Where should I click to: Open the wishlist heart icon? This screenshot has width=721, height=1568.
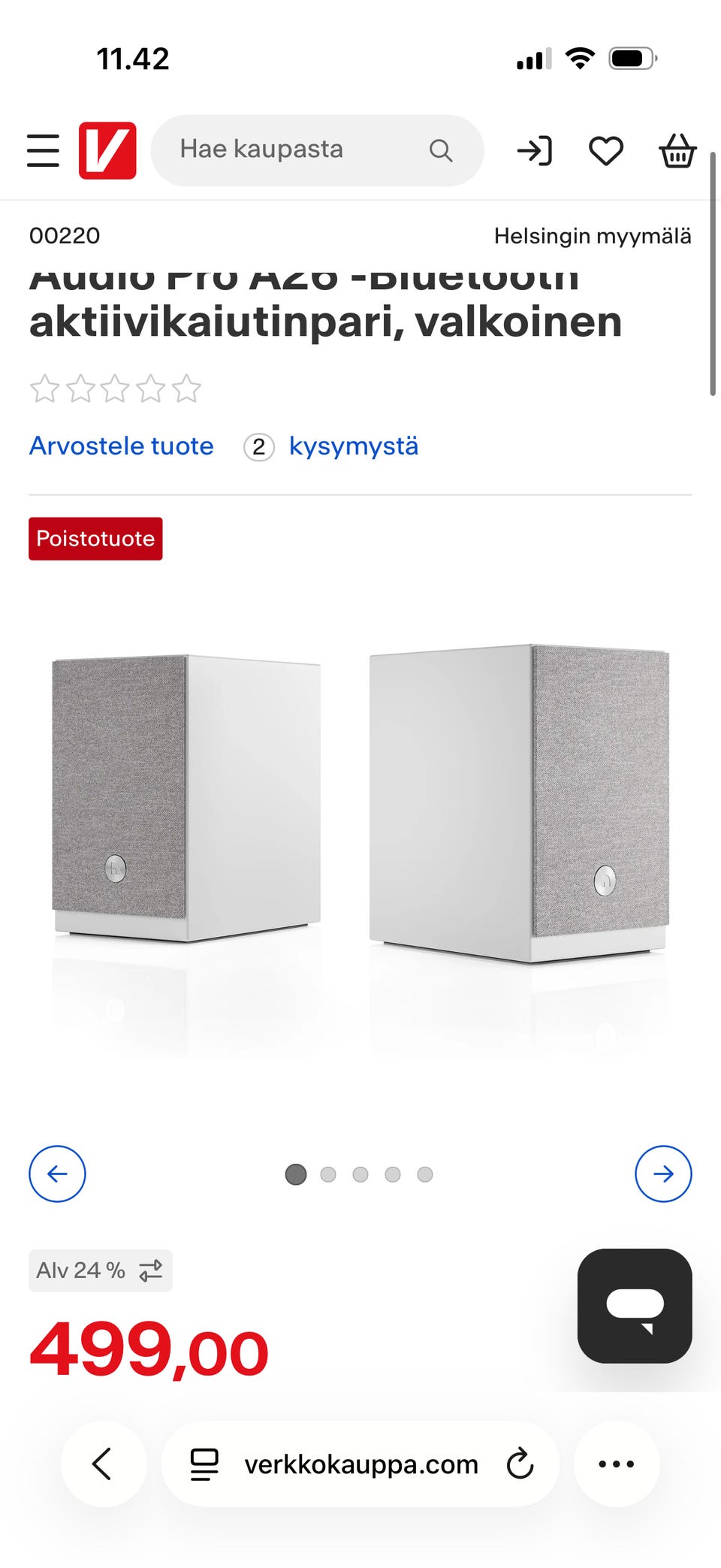(x=605, y=151)
